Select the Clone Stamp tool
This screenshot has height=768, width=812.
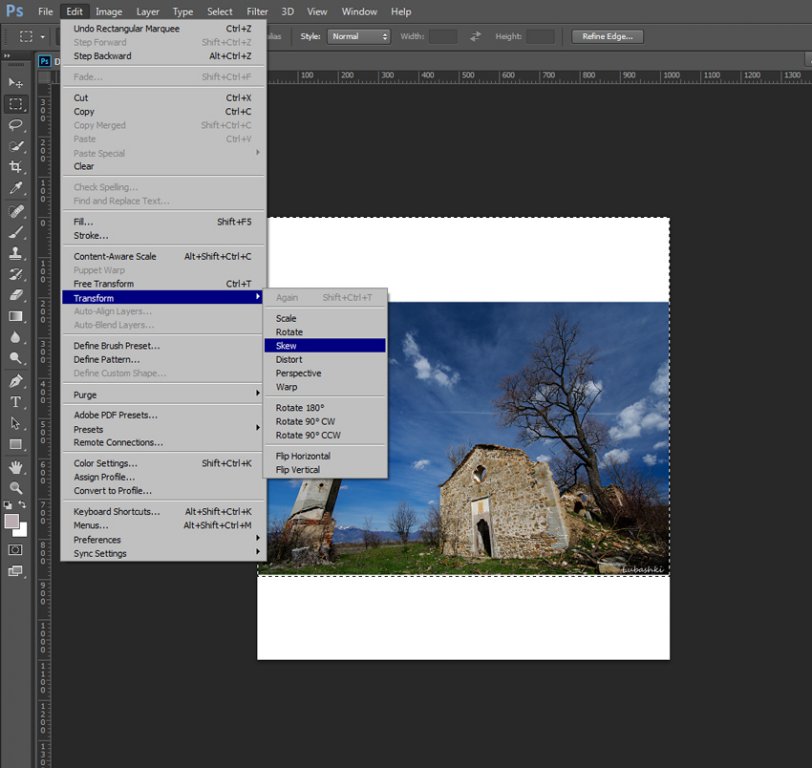point(16,254)
